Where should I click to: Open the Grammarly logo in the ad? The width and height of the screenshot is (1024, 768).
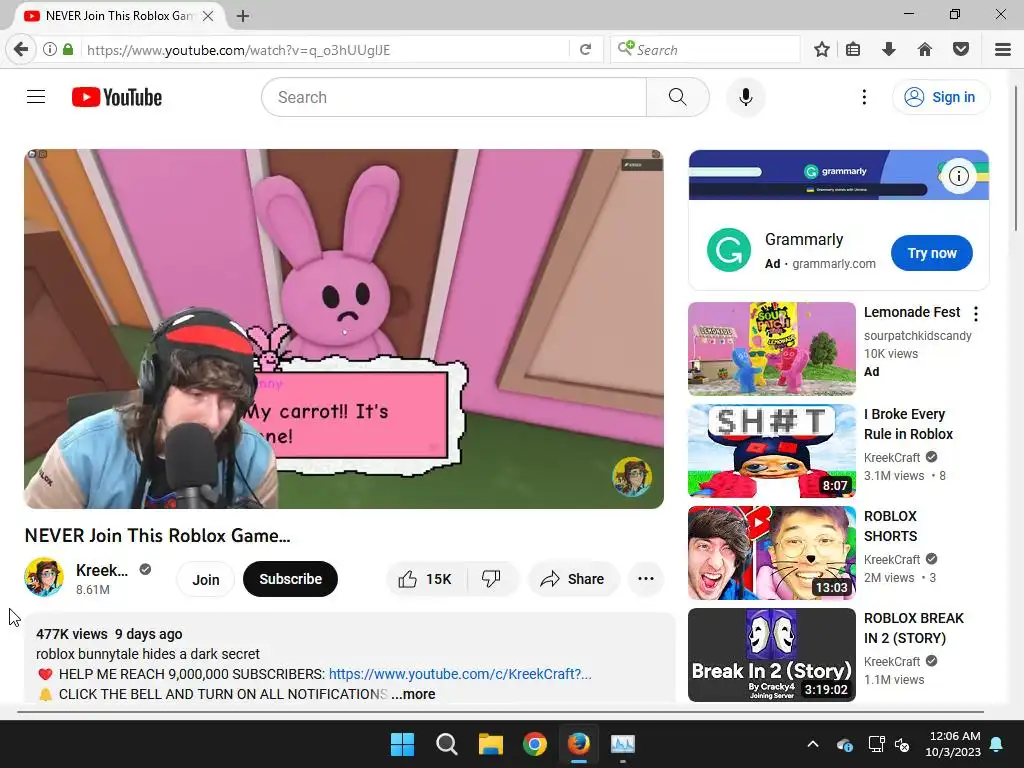pos(729,249)
